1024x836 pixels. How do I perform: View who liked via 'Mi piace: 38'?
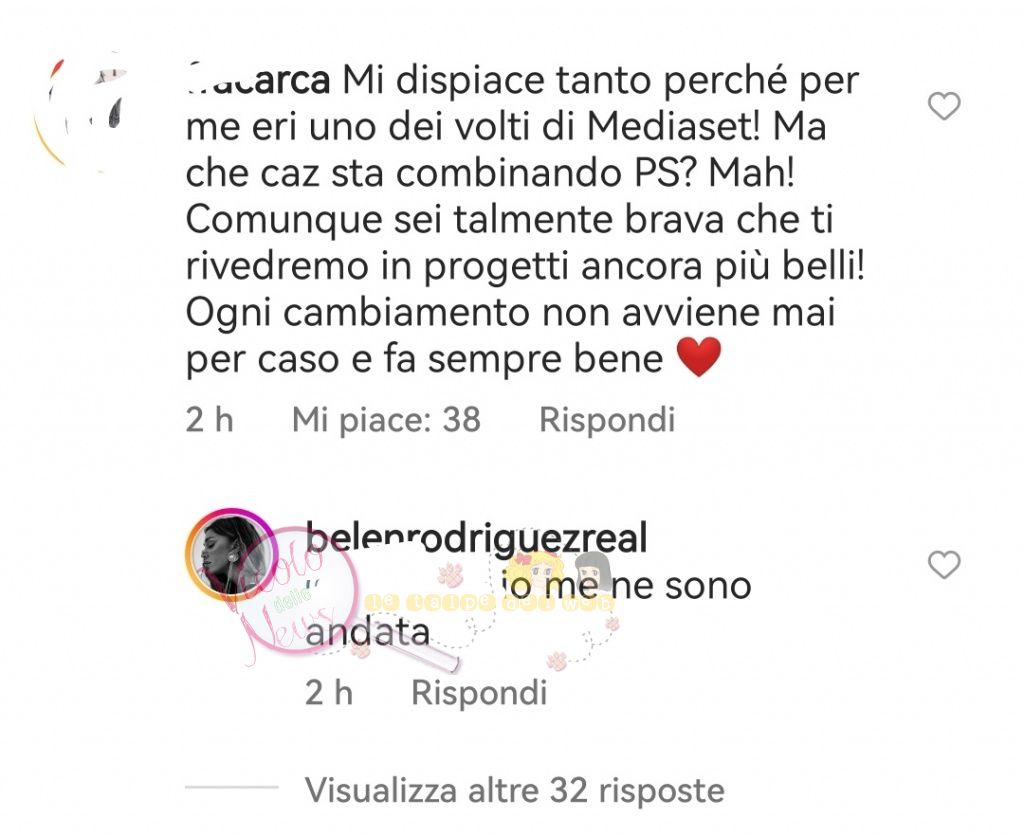pos(386,419)
